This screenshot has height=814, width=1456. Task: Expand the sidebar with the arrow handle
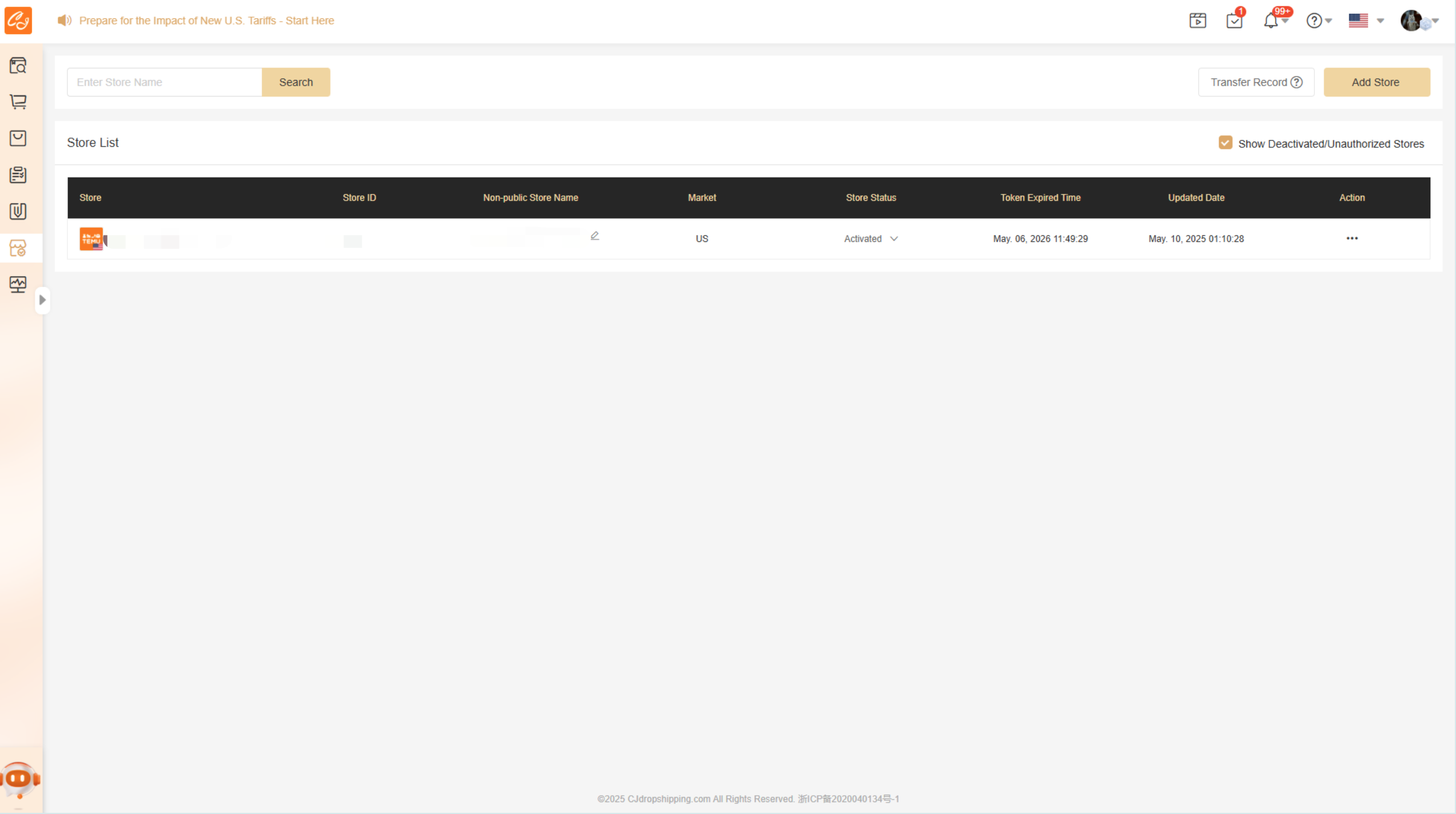point(42,300)
